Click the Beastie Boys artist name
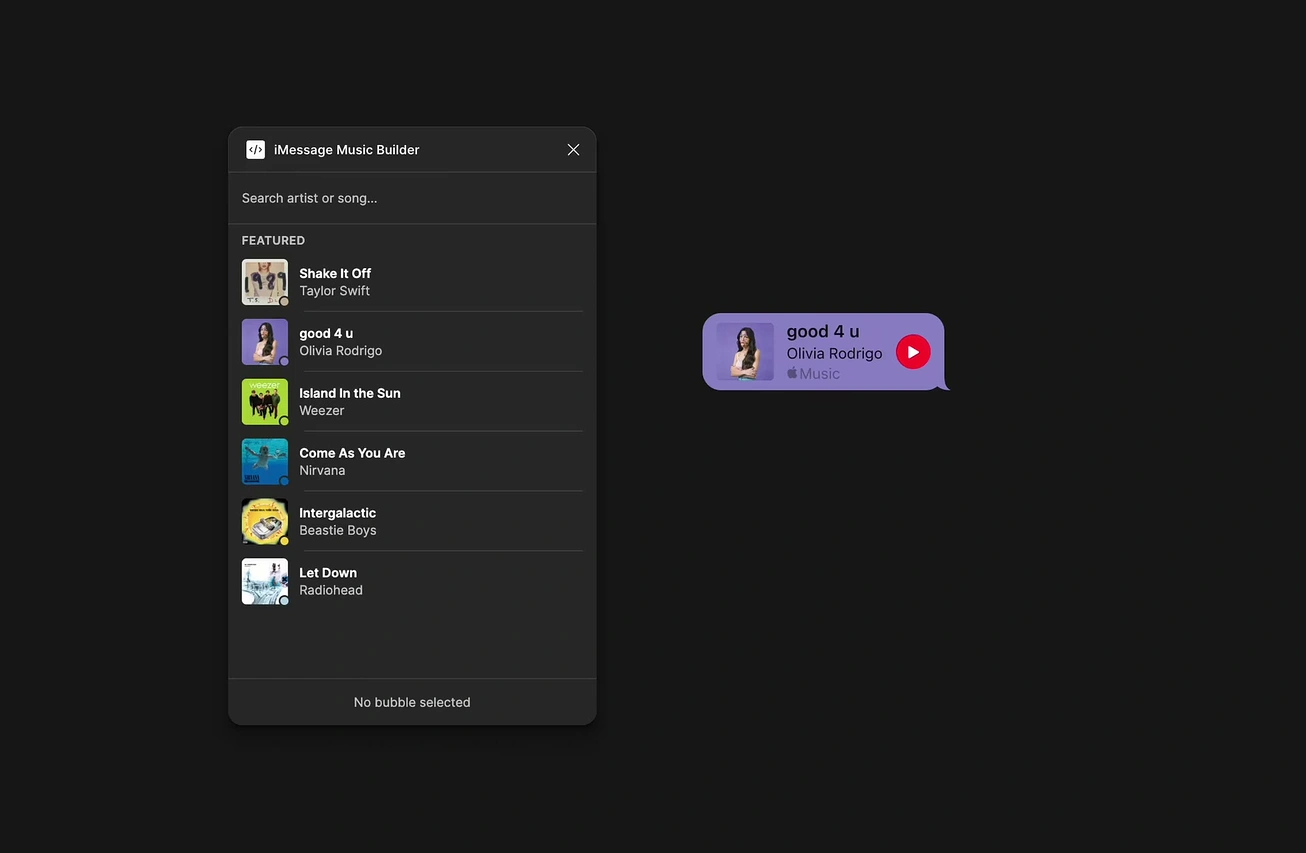This screenshot has height=853, width=1306. 338,531
